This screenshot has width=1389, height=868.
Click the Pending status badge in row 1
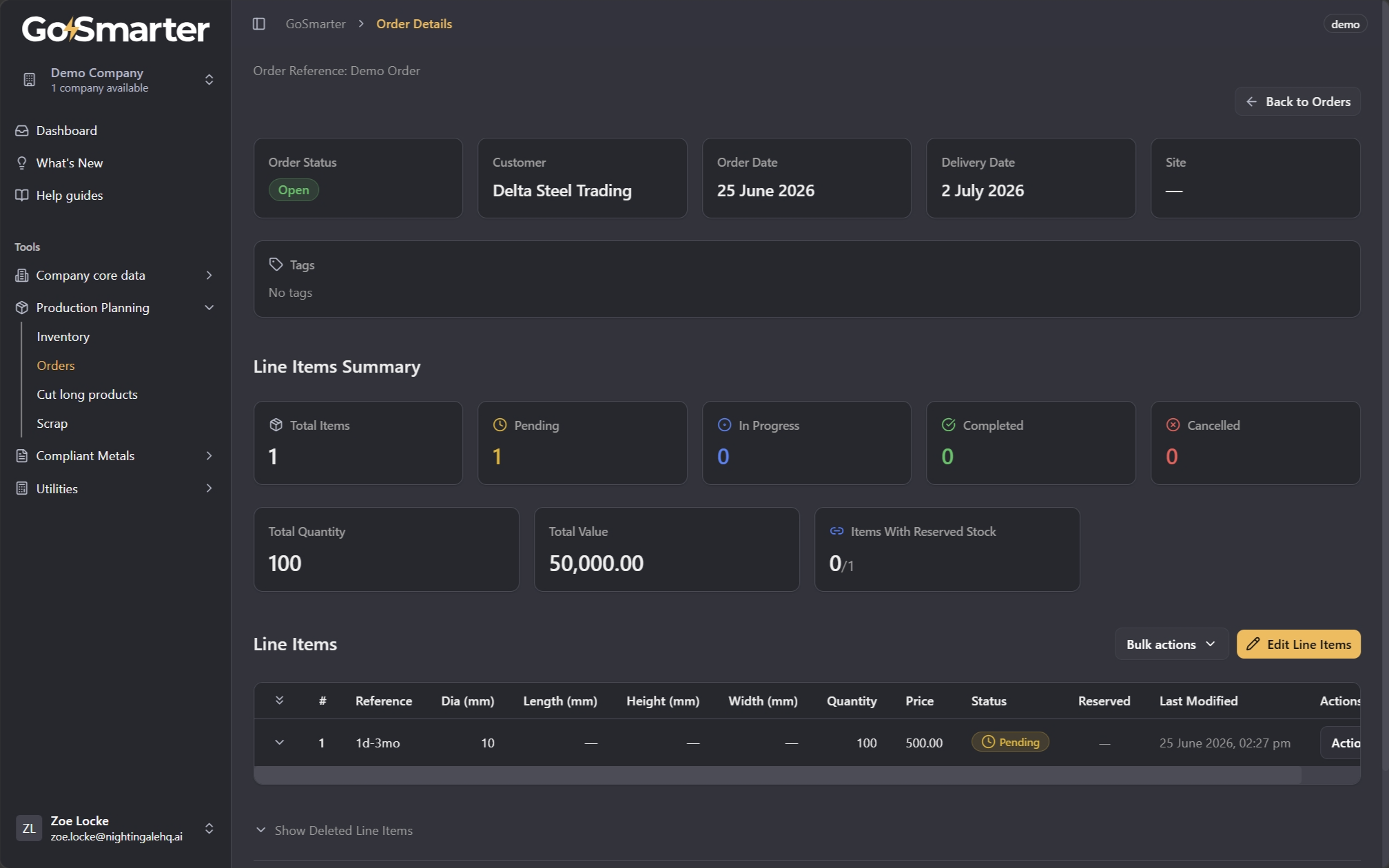(x=1010, y=742)
